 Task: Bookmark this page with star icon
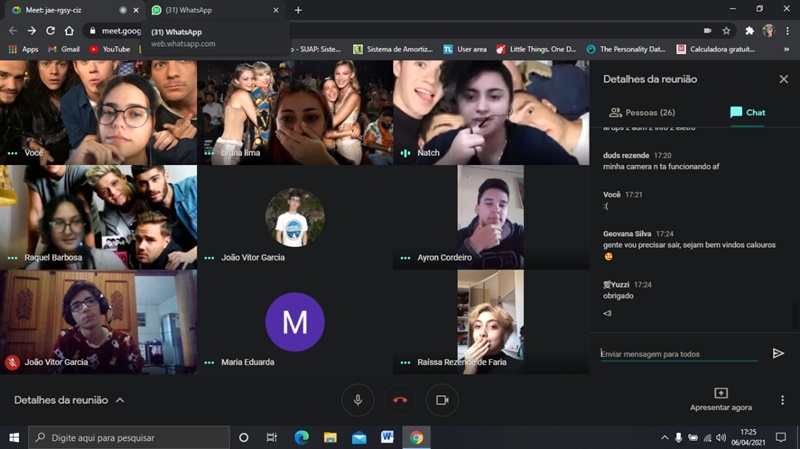pyautogui.click(x=726, y=31)
